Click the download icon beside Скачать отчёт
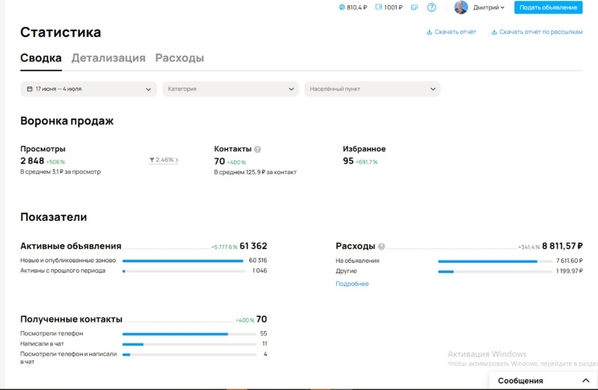The width and height of the screenshot is (598, 390). coord(429,32)
